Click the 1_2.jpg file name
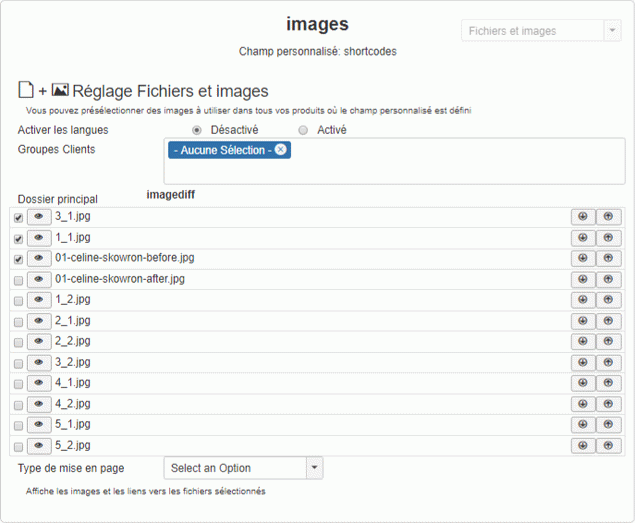635x523 pixels. click(72, 300)
